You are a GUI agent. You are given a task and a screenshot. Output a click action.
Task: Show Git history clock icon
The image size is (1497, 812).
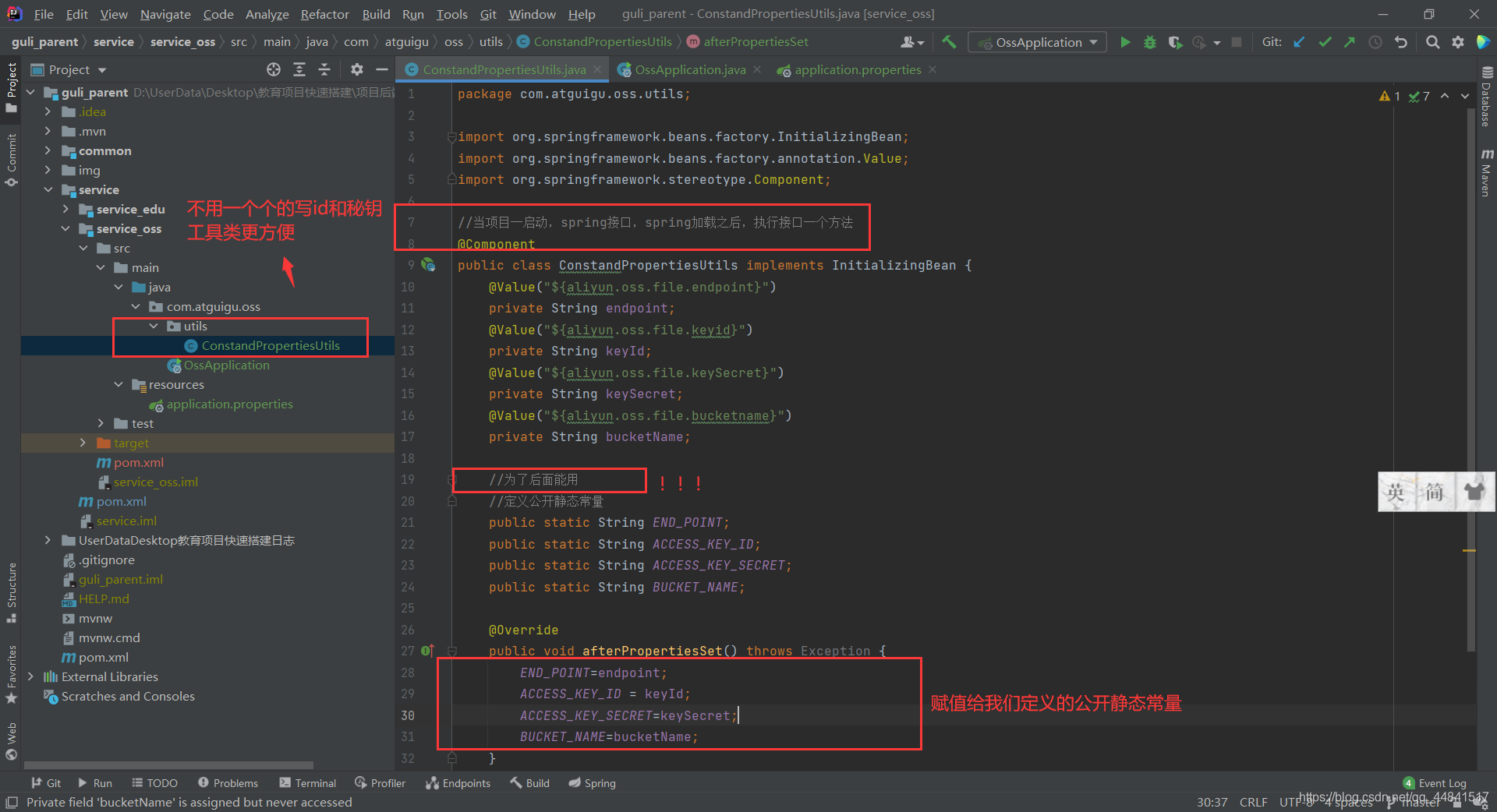pos(1375,42)
